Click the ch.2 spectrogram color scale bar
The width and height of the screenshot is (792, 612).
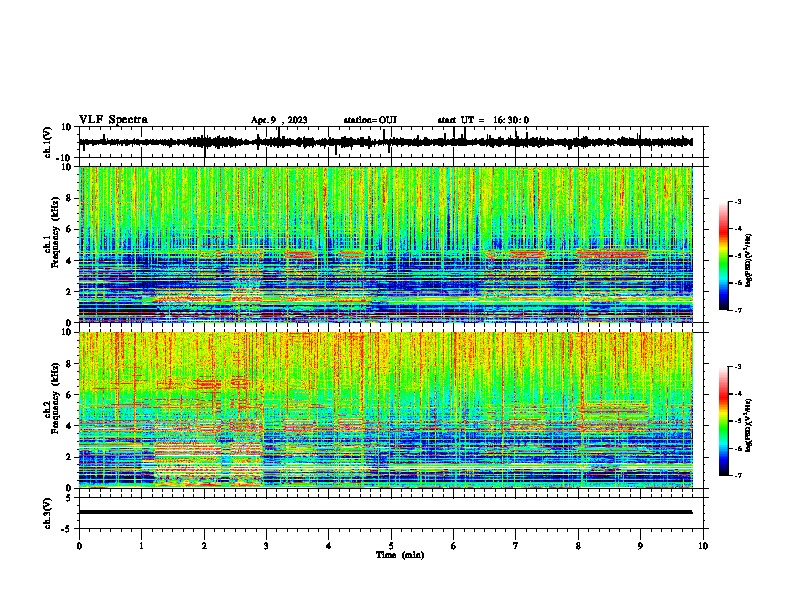(724, 421)
